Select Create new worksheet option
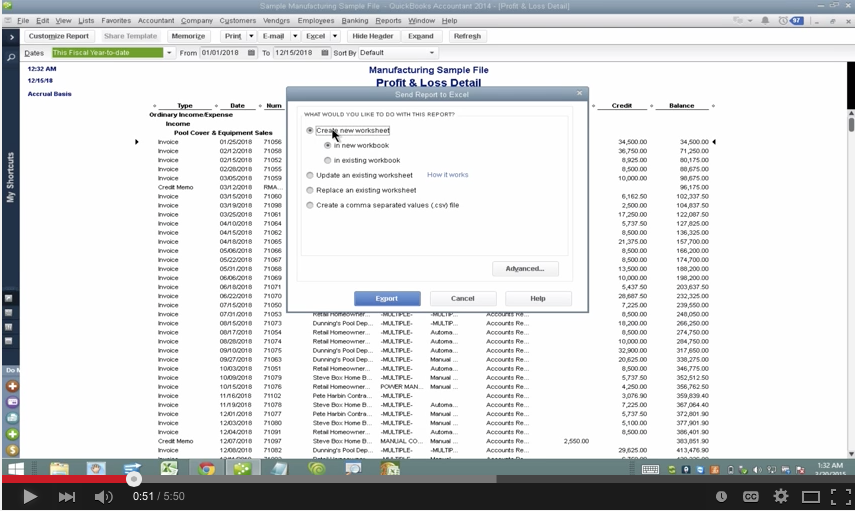 click(x=310, y=130)
